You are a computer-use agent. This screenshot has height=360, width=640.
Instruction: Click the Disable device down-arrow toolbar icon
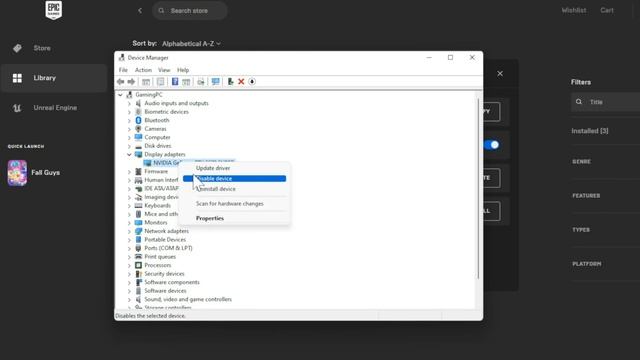[x=252, y=82]
